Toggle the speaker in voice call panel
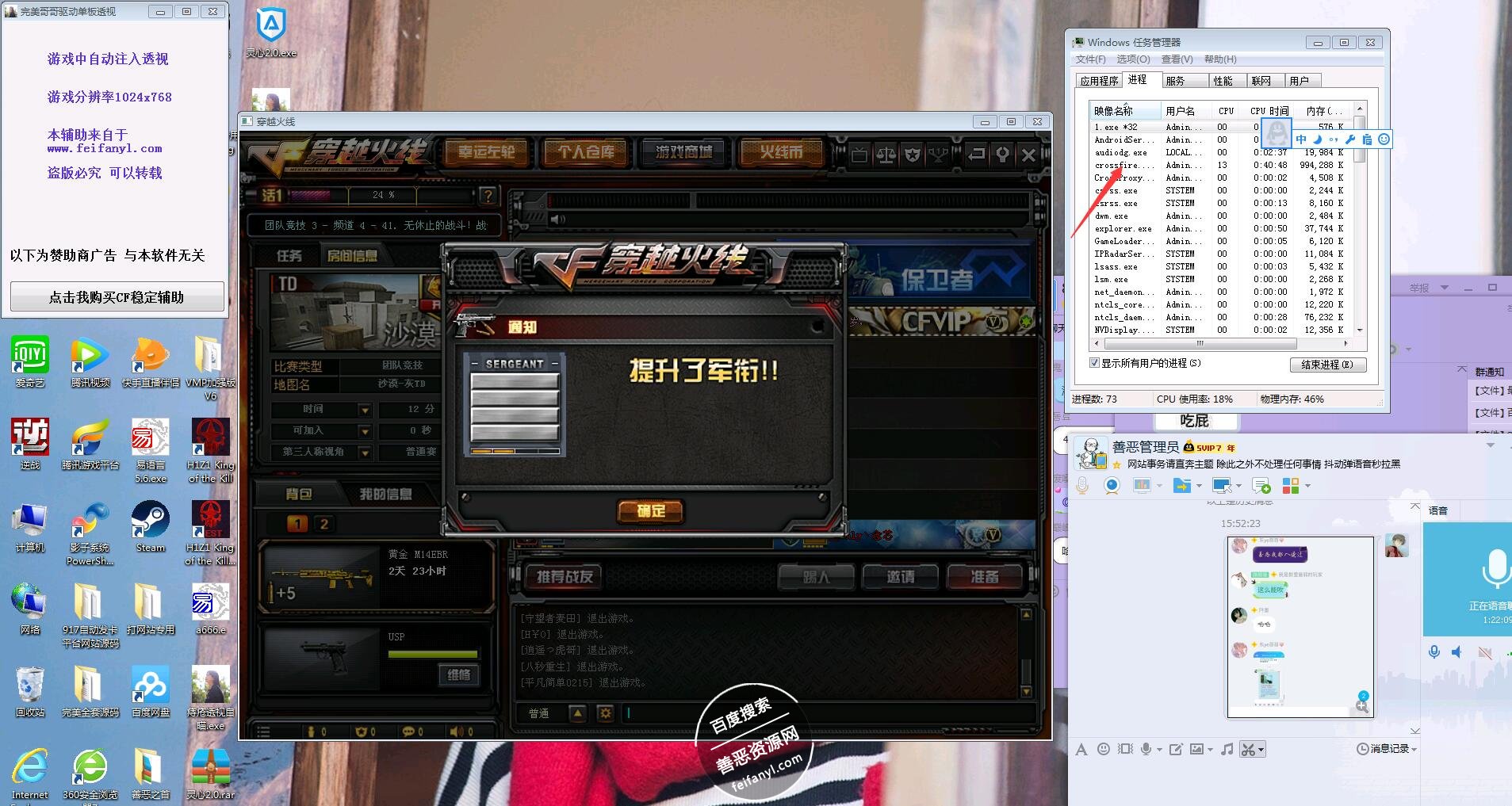The image size is (1512, 806). (1457, 651)
